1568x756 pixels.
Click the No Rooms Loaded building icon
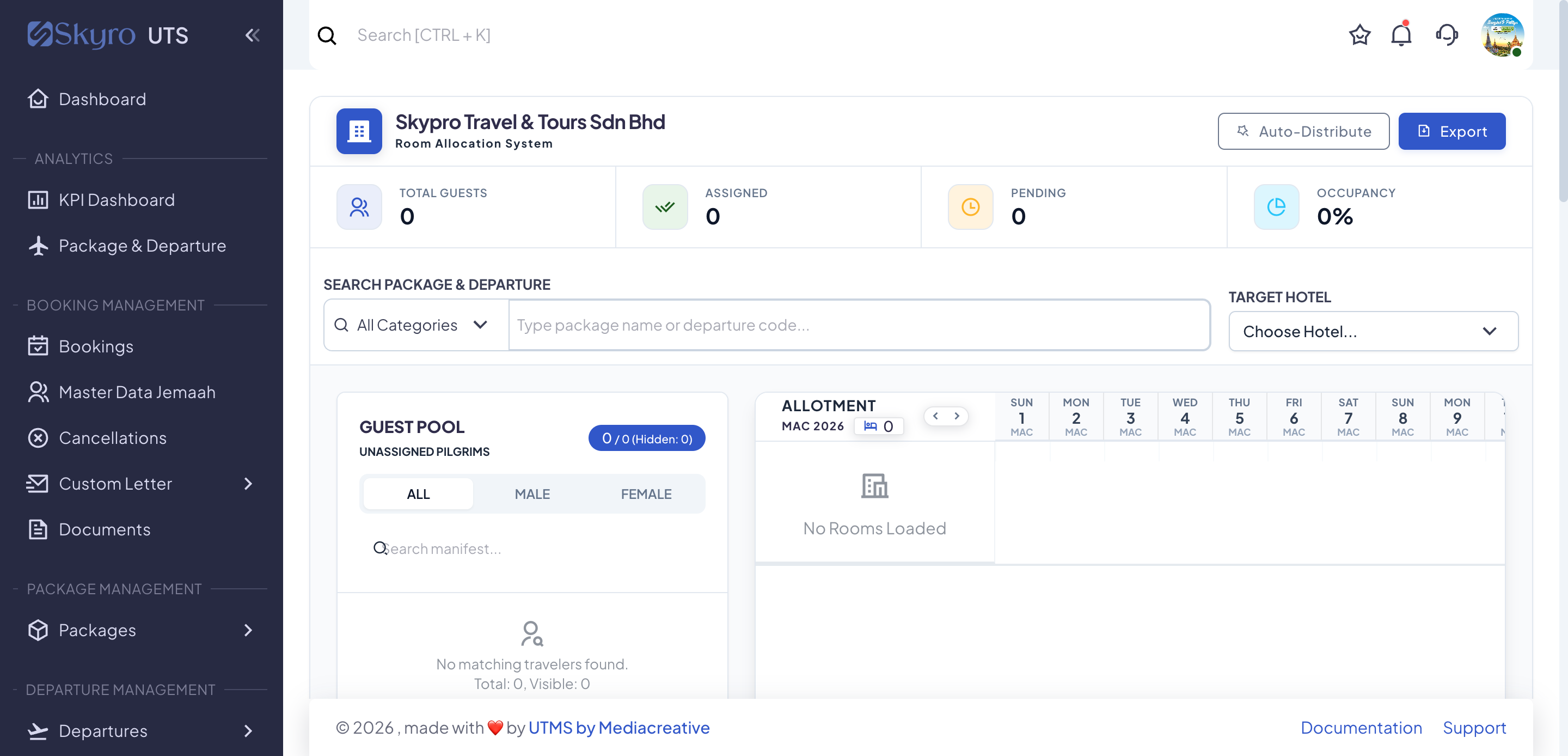pos(875,486)
